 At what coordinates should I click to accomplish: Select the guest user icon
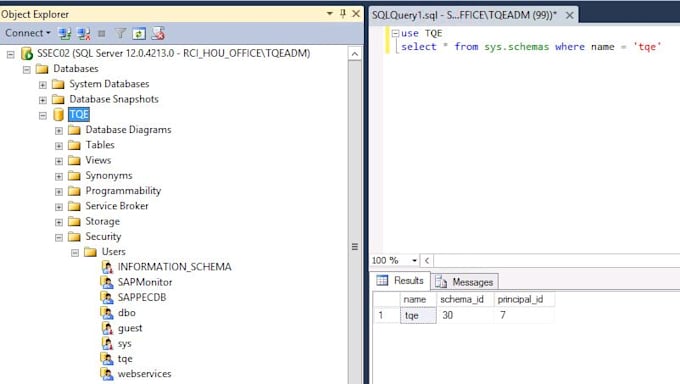click(107, 328)
